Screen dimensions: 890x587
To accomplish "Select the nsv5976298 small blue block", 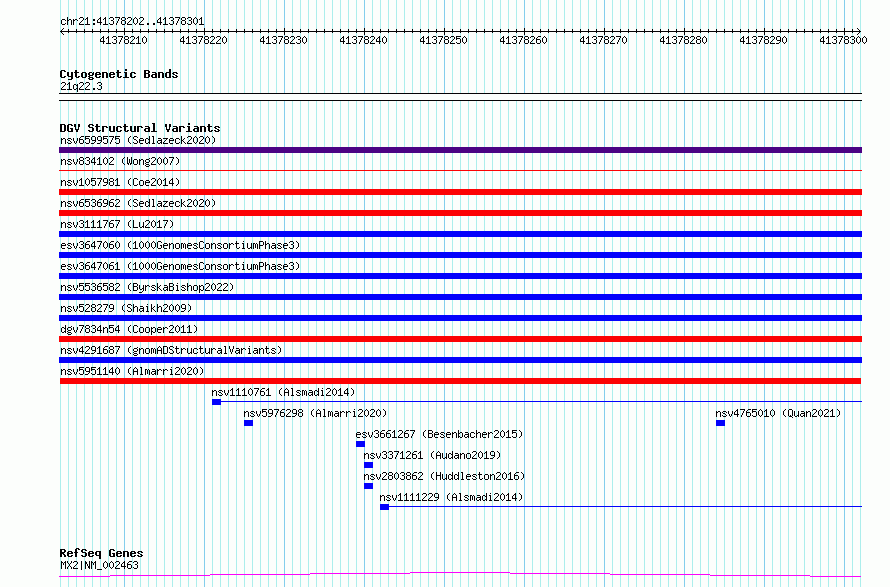I will coord(248,423).
